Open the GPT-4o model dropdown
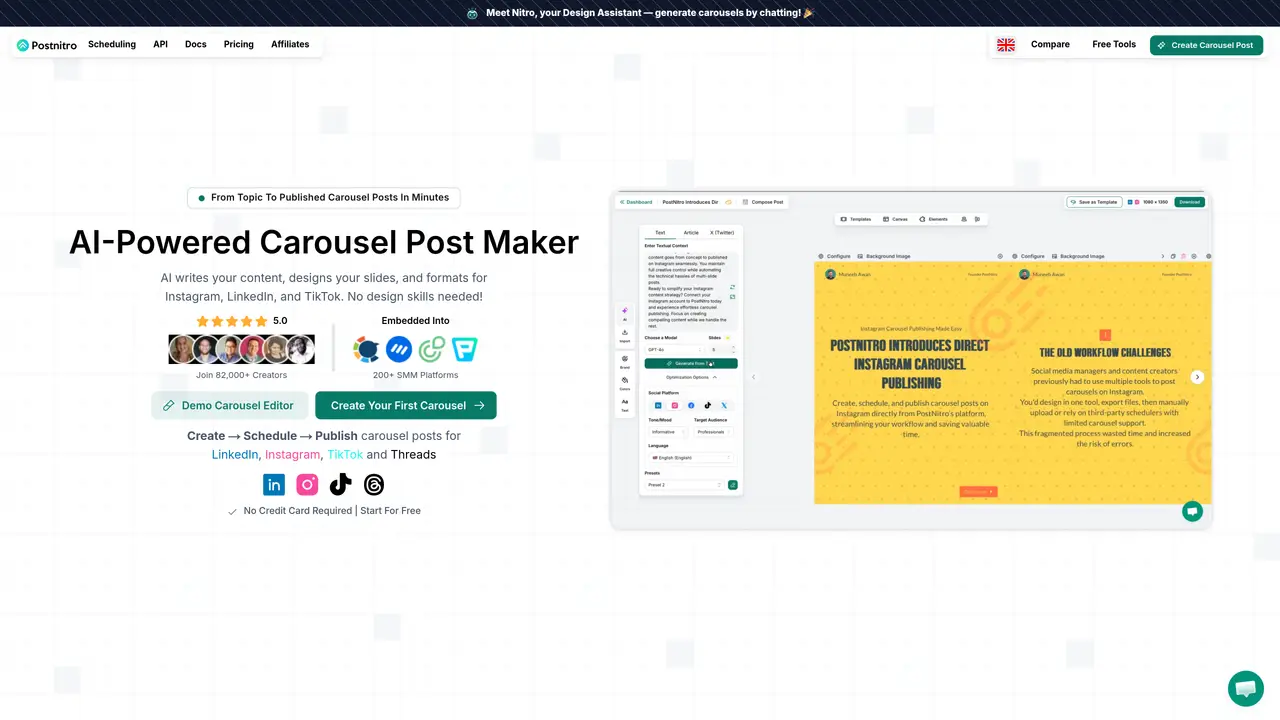The image size is (1280, 720). coord(674,350)
